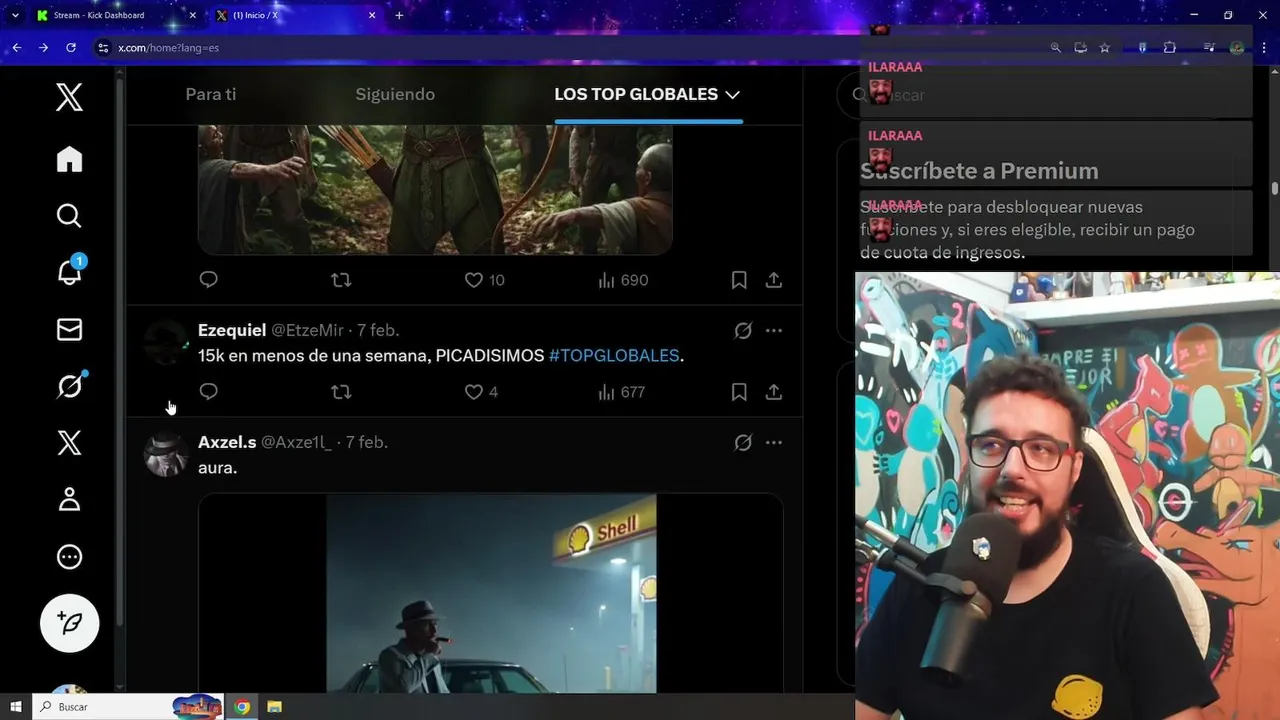Viewport: 1280px width, 720px height.
Task: View site information icon in address bar
Action: coord(103,47)
